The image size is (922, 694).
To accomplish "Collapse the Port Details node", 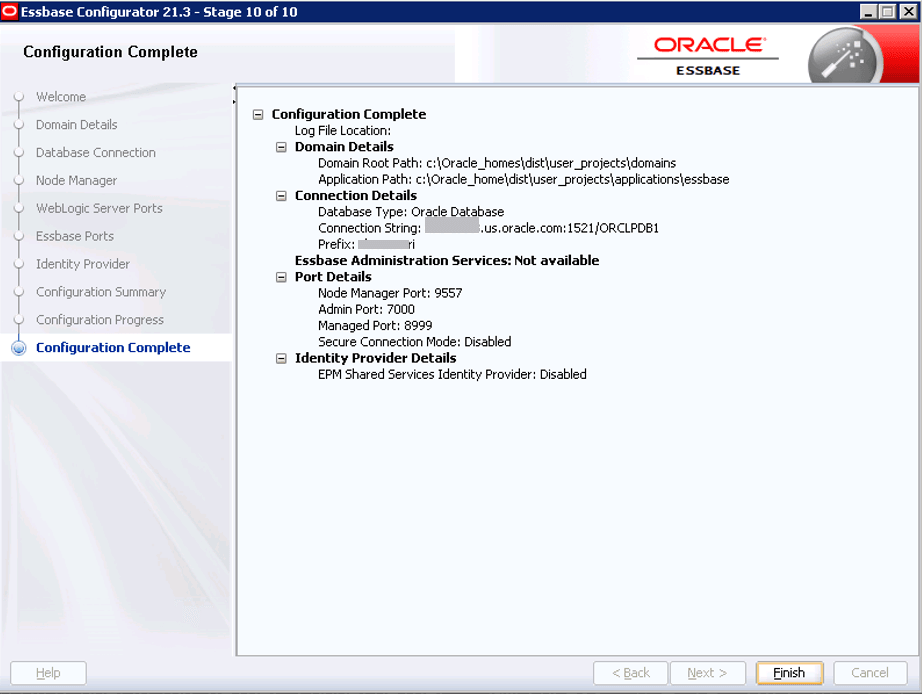I will (281, 277).
